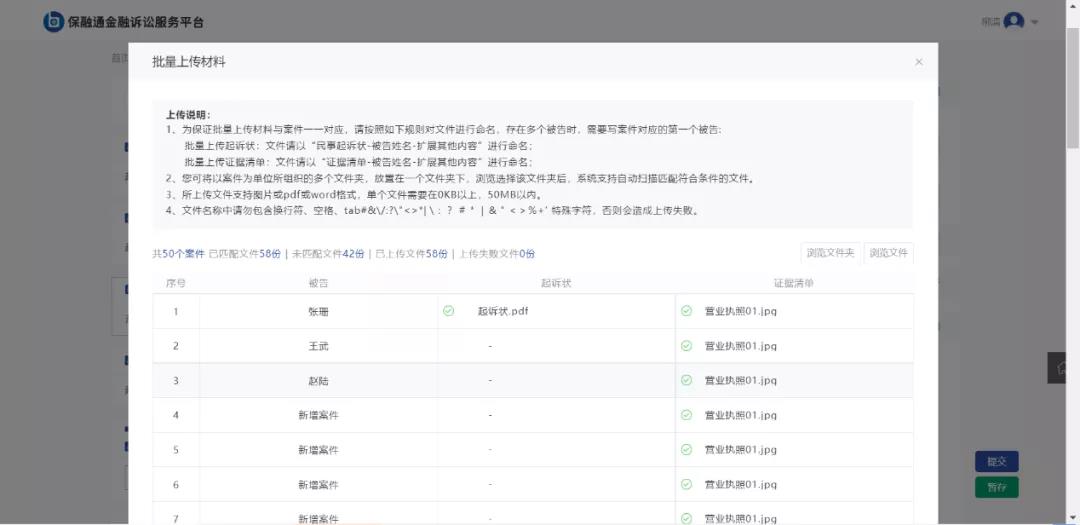Click the 起诉状 column header

coord(556,283)
